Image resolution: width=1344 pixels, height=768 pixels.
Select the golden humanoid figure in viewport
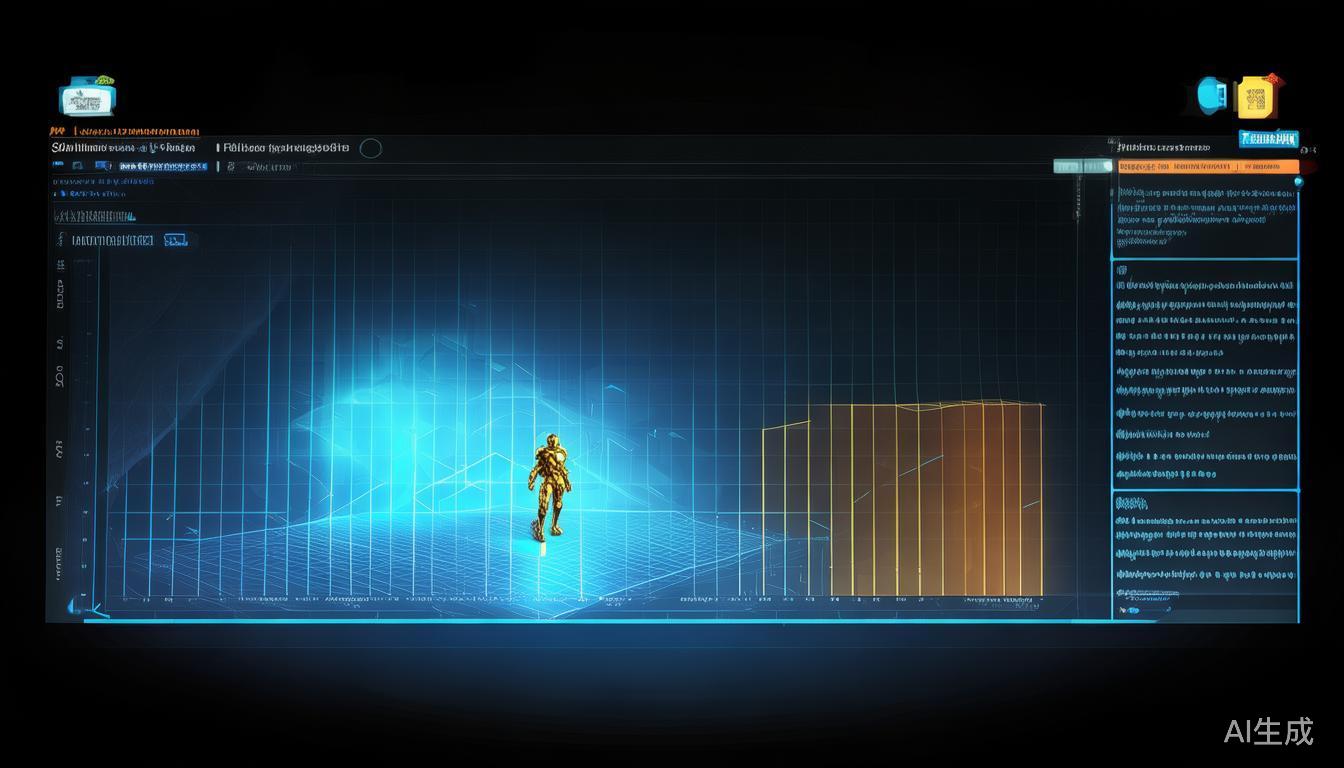pyautogui.click(x=548, y=487)
